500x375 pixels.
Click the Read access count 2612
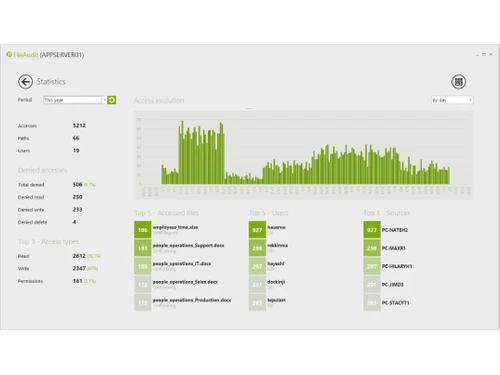coord(79,256)
